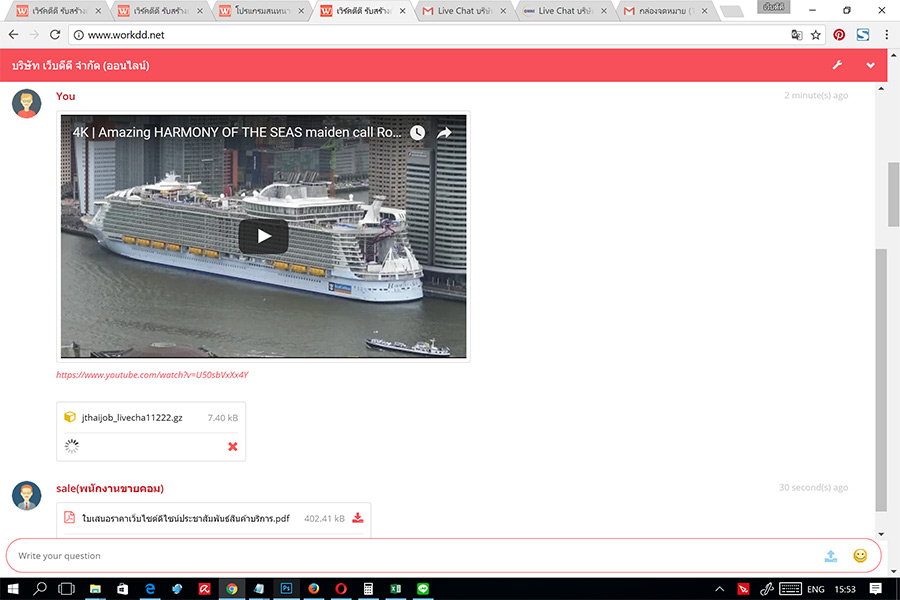The width and height of the screenshot is (900, 600).
Task: Open the Windows Store taskbar icon
Action: tap(122, 589)
